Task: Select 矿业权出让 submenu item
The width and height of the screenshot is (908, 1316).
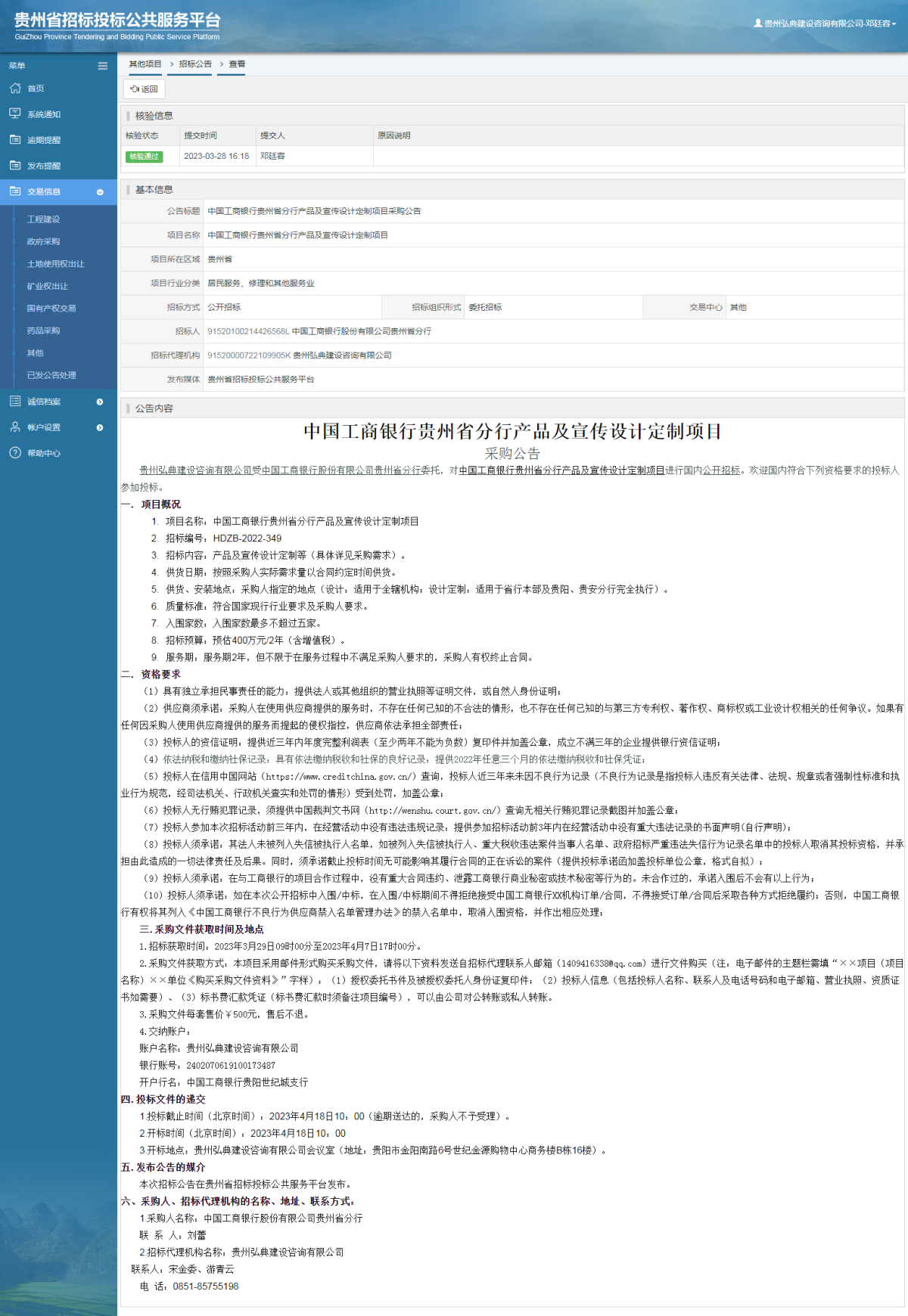Action: (48, 286)
